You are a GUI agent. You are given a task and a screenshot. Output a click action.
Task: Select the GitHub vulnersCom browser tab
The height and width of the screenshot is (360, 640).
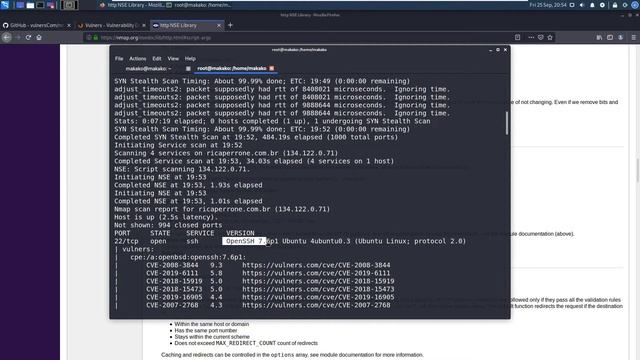pyautogui.click(x=36, y=25)
